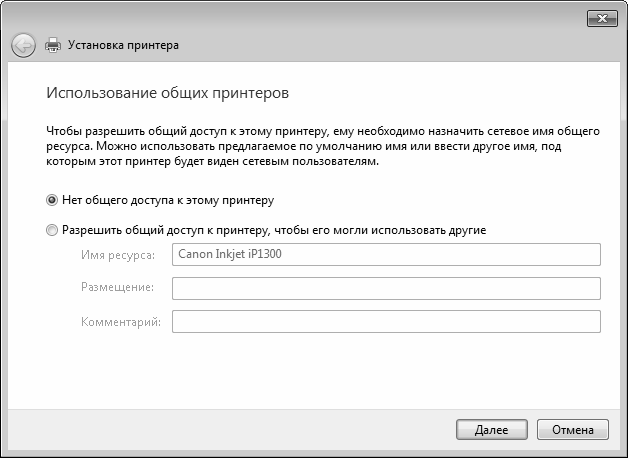Click the Комментарий: label

pyautogui.click(x=117, y=322)
